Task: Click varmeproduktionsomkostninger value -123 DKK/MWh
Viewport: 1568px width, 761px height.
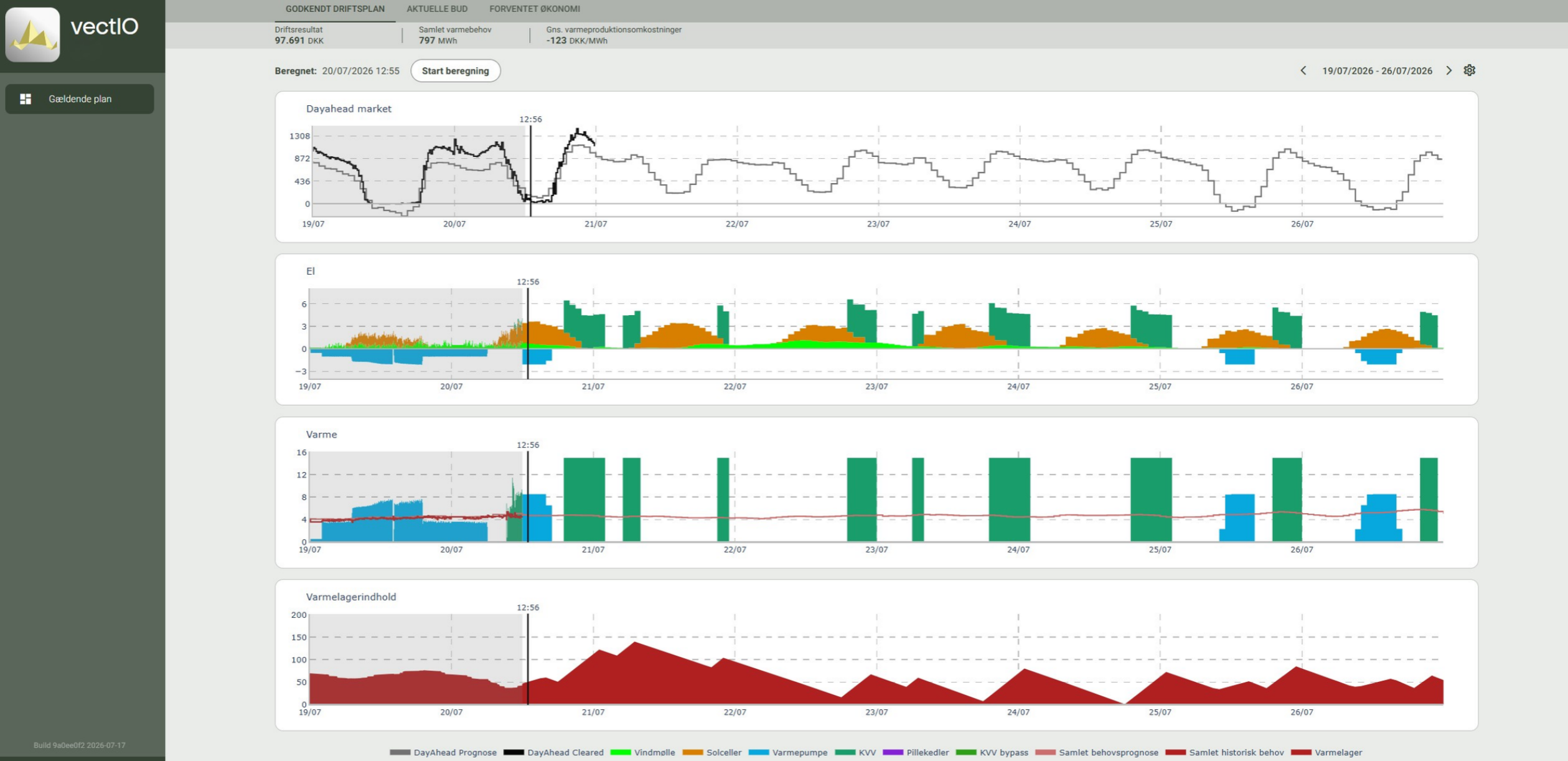Action: point(577,40)
